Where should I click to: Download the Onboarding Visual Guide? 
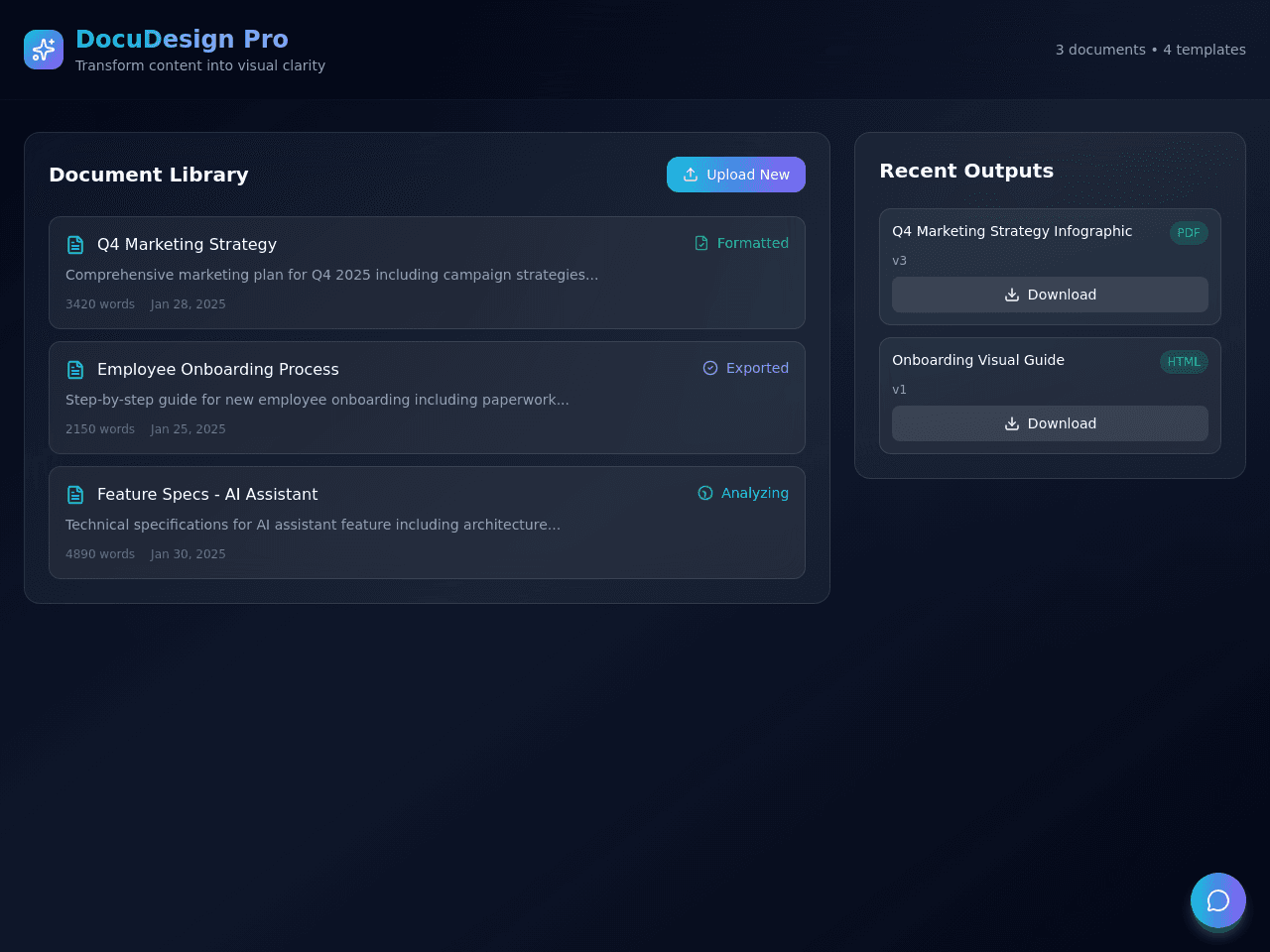click(1050, 423)
